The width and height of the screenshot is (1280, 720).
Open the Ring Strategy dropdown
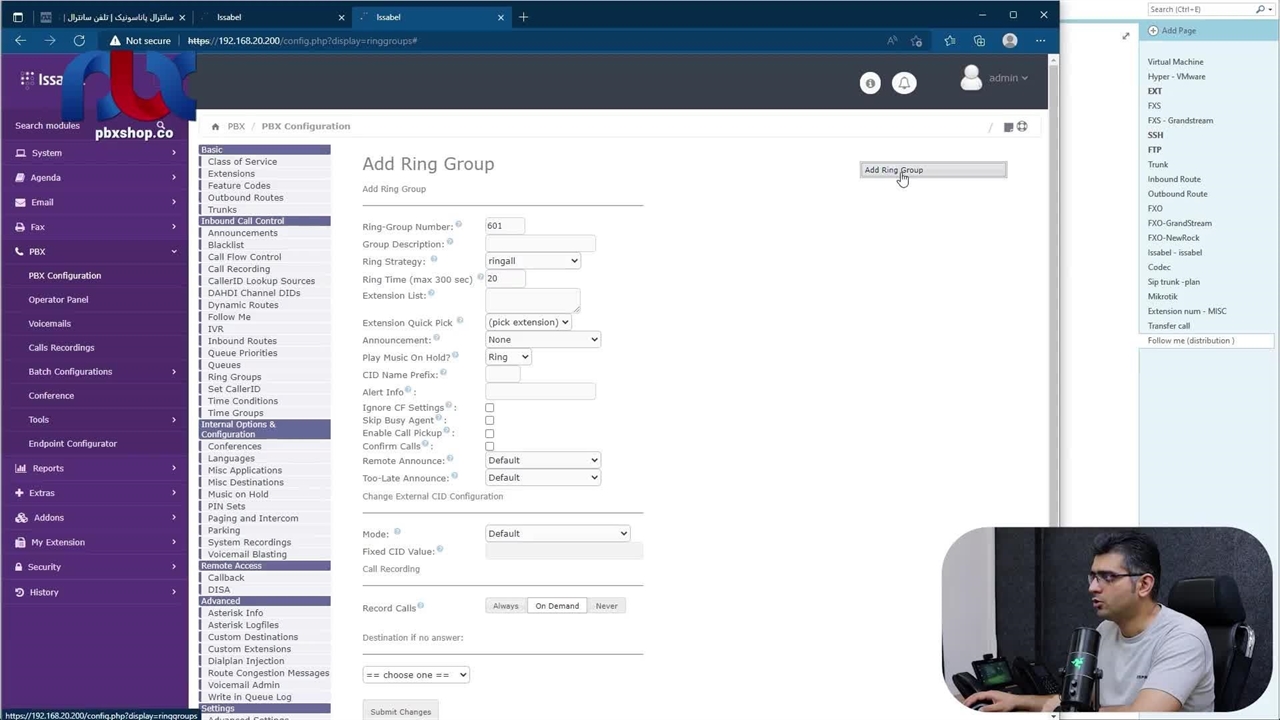(x=532, y=261)
